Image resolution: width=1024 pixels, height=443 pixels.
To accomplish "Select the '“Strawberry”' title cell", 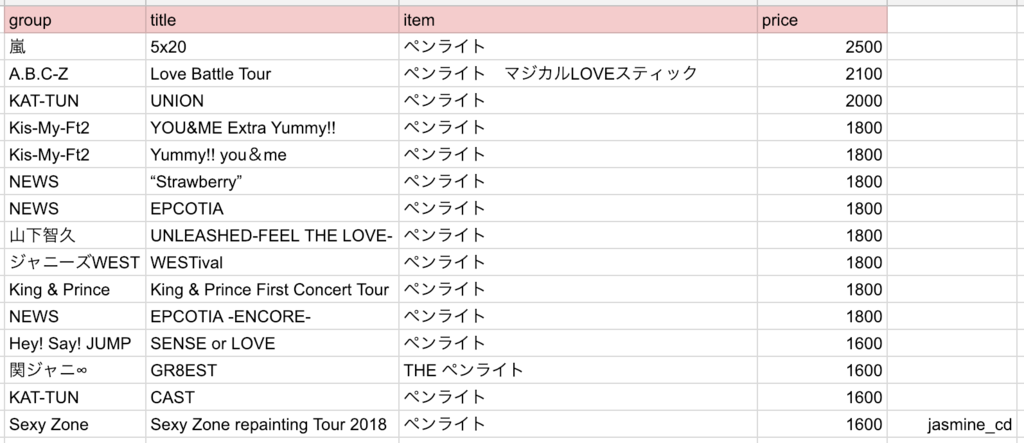I will tap(272, 182).
